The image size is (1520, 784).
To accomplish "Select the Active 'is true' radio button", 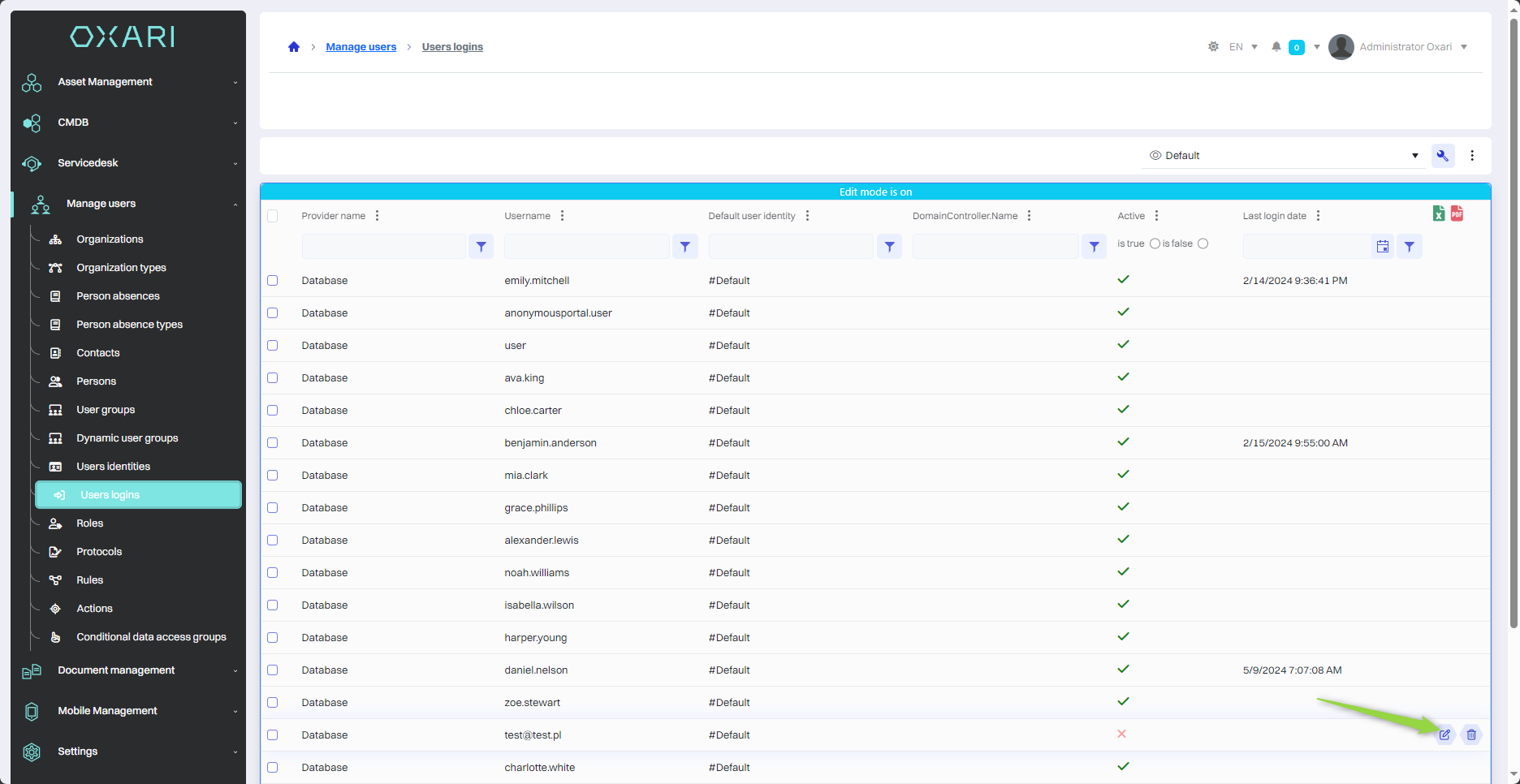I will pyautogui.click(x=1155, y=243).
